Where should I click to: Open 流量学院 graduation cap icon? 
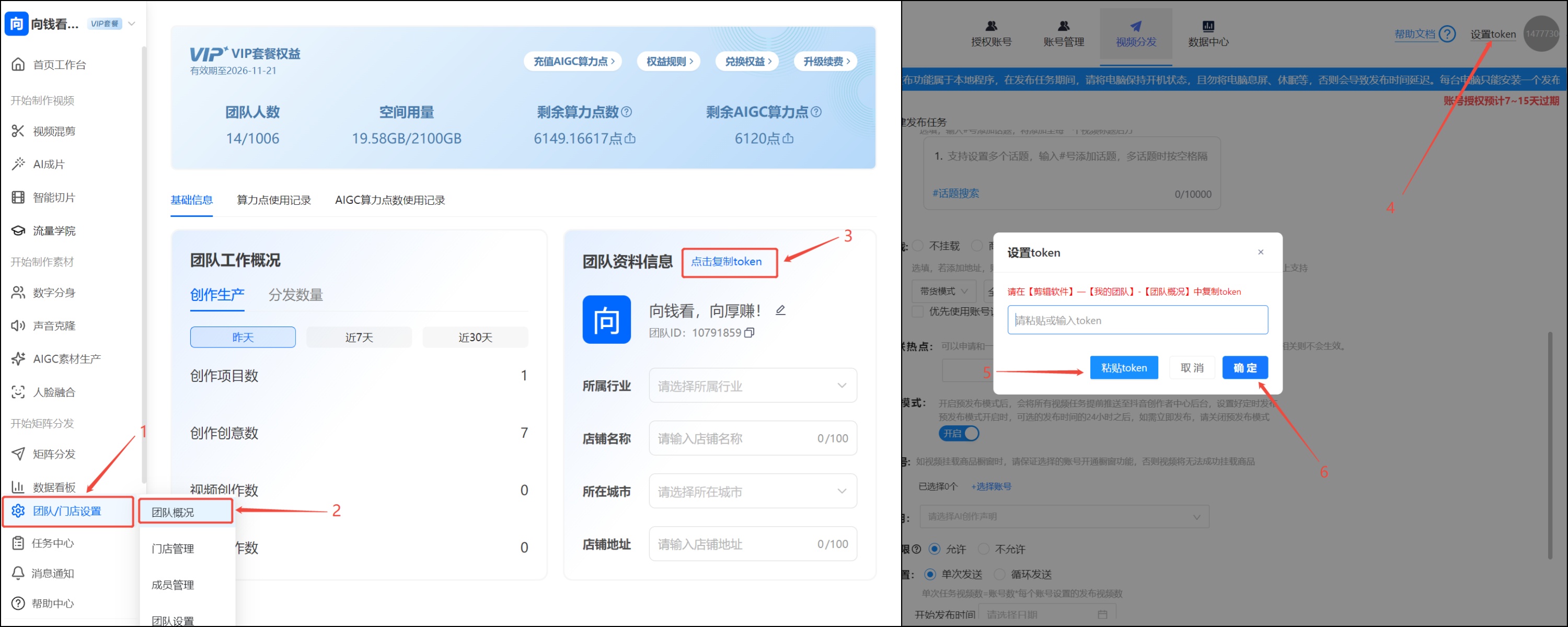(x=18, y=230)
